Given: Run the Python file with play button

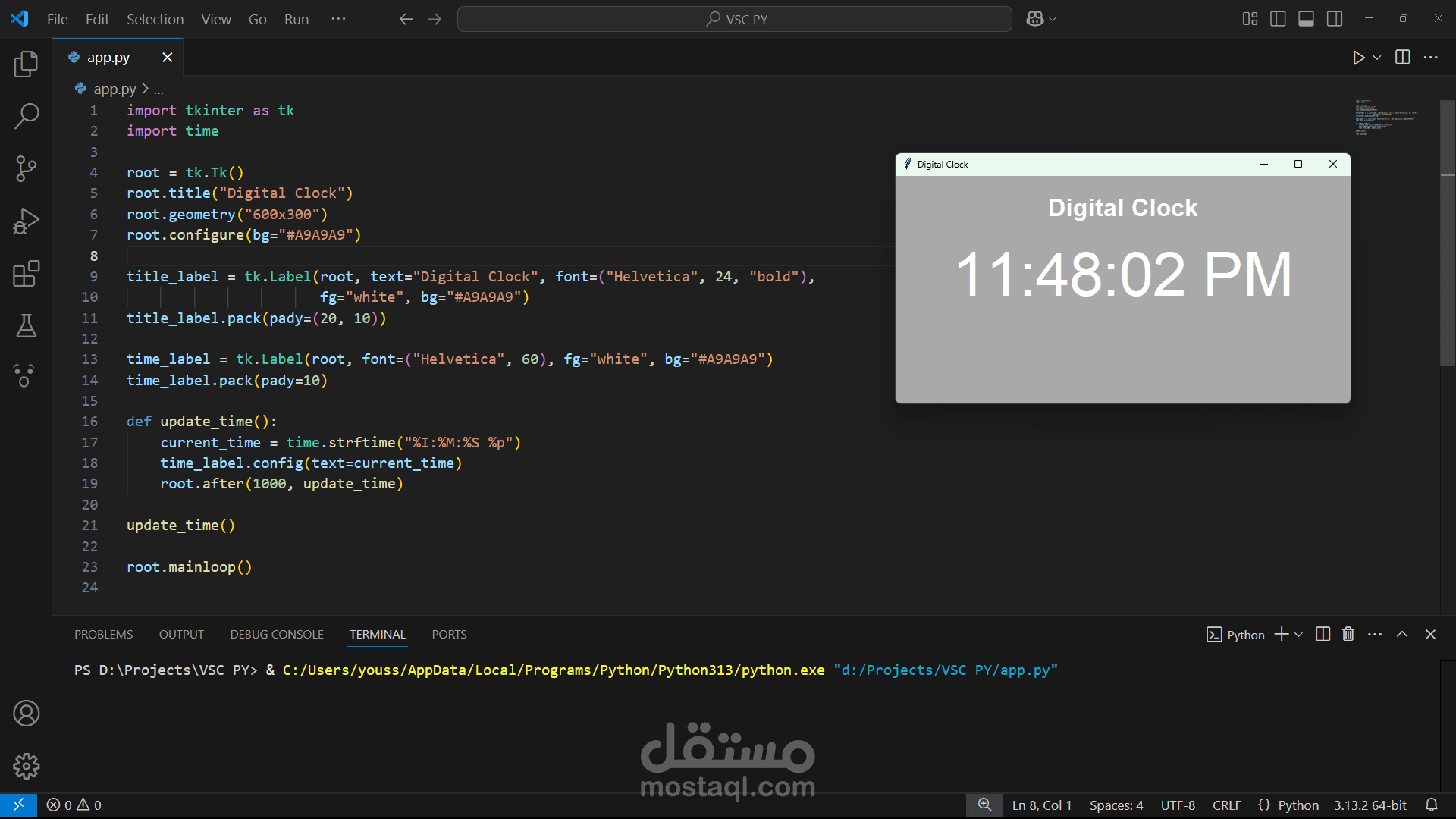Looking at the screenshot, I should (x=1358, y=58).
